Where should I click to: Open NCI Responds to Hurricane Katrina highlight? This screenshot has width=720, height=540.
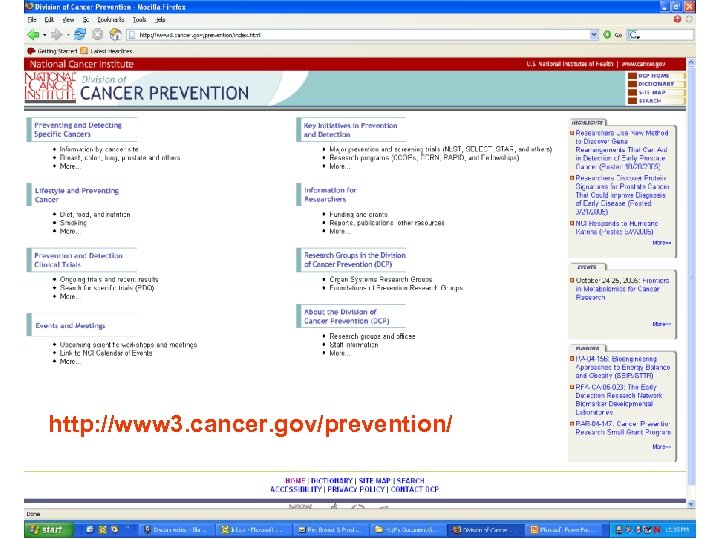pyautogui.click(x=617, y=228)
